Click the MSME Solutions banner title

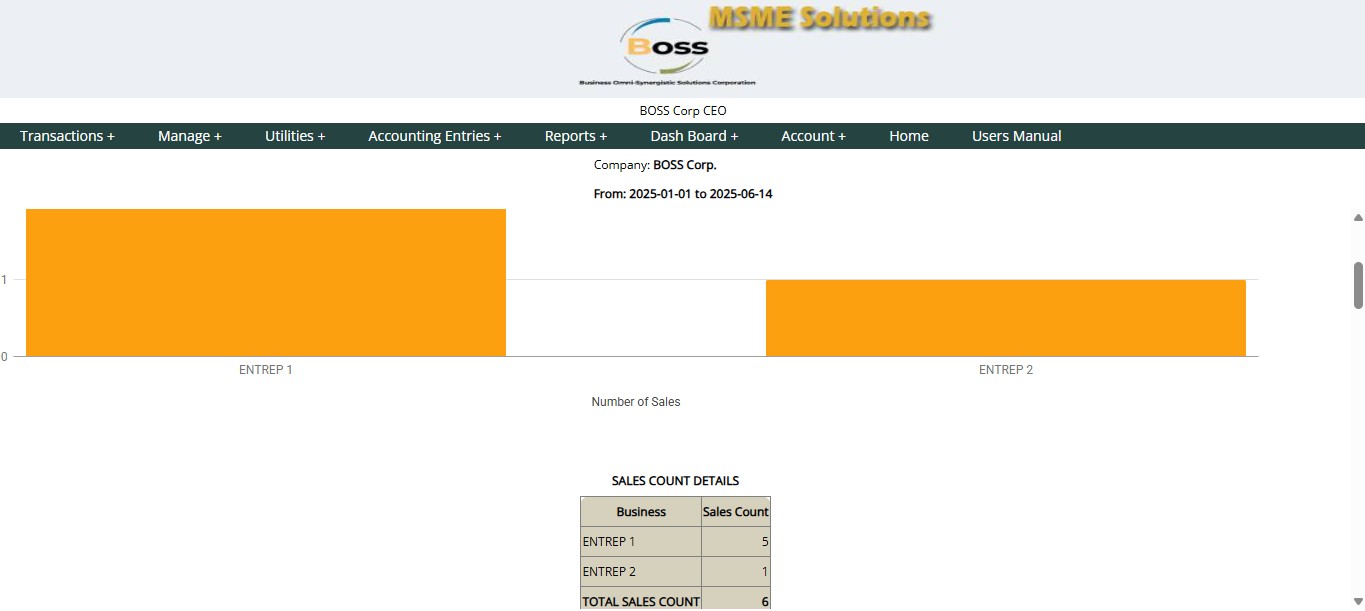point(820,18)
